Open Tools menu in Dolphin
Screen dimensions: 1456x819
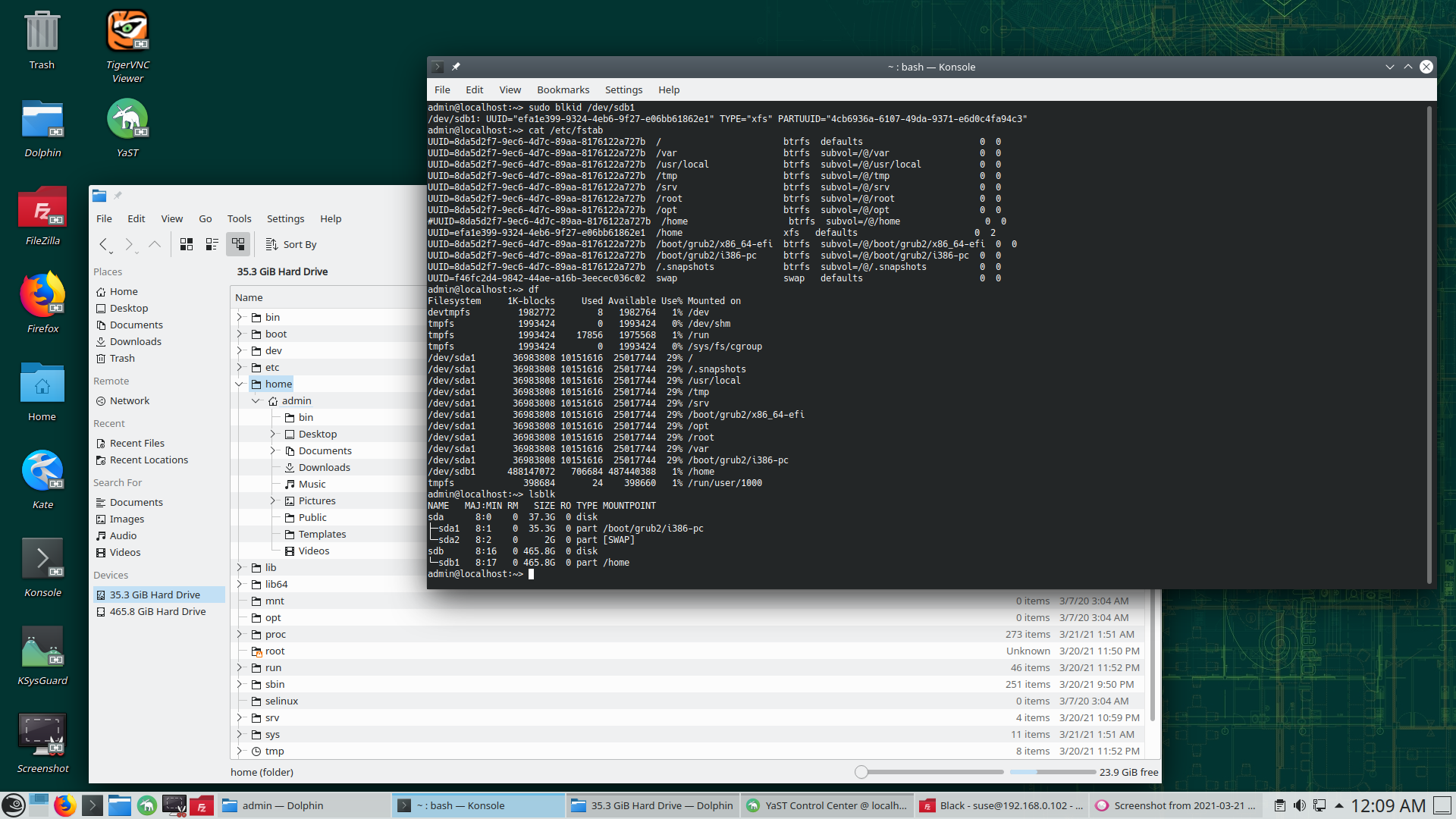(x=239, y=218)
